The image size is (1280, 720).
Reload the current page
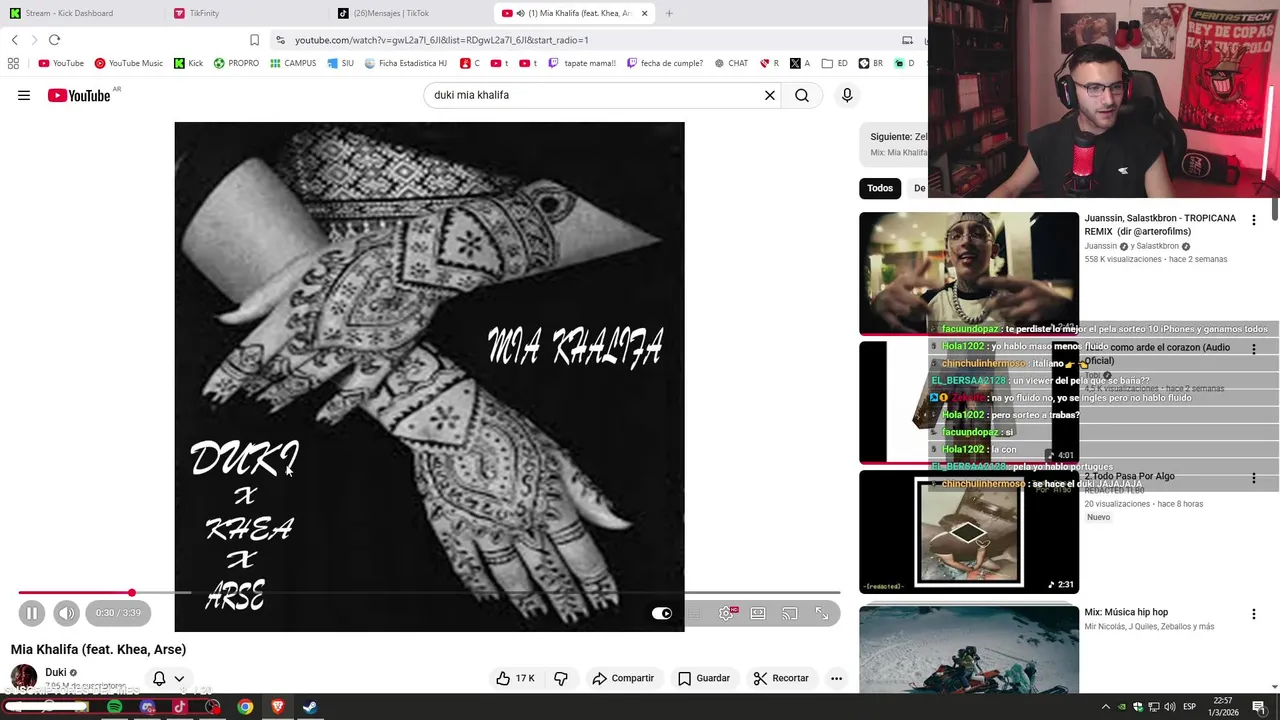pos(54,40)
